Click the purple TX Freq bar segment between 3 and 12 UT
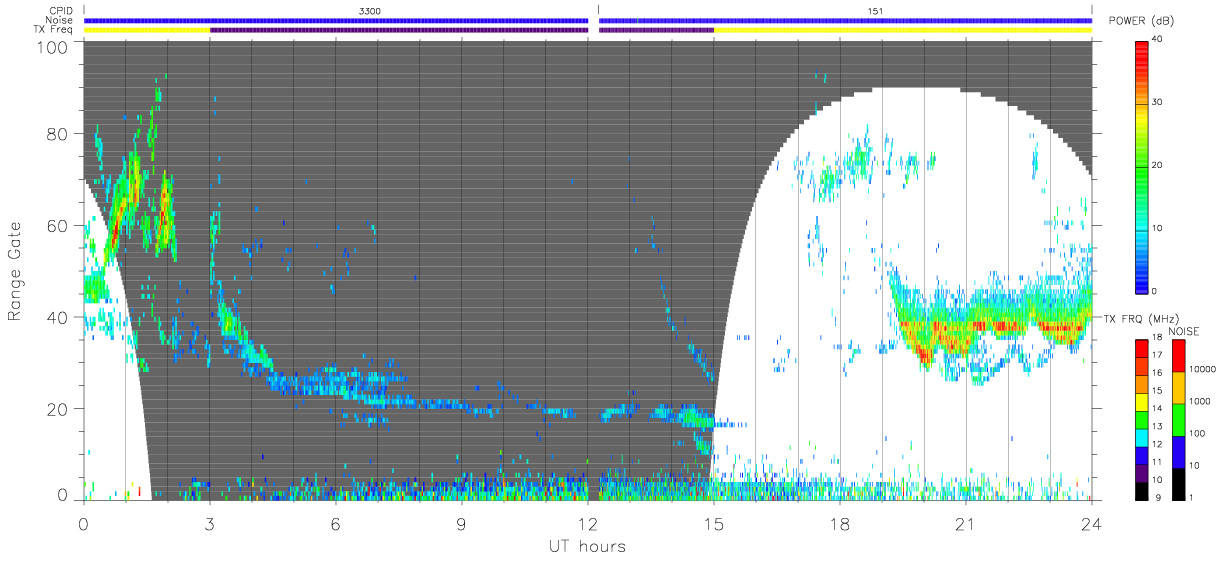 [x=399, y=30]
